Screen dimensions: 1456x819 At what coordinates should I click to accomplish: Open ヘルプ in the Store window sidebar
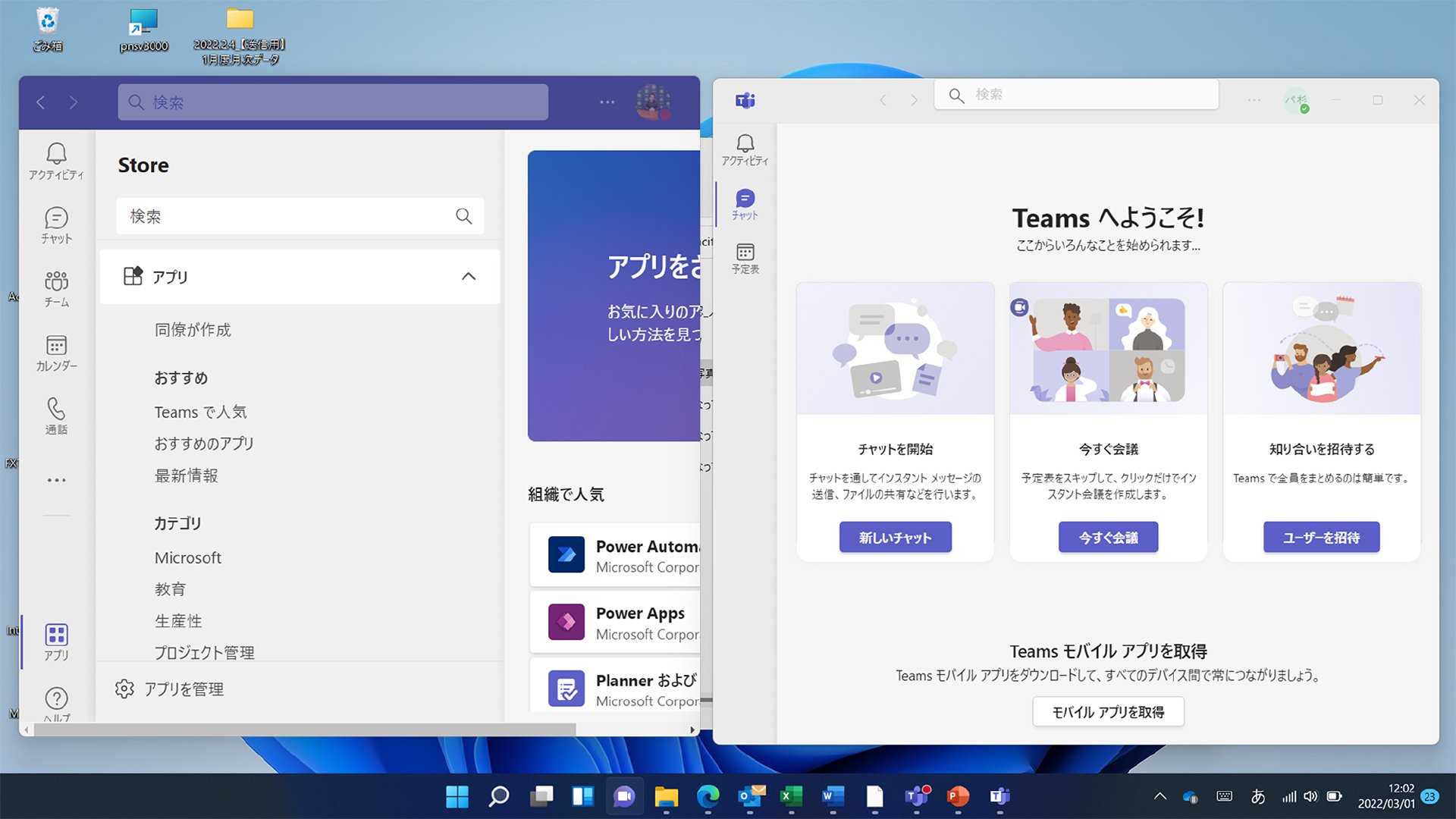tap(56, 704)
